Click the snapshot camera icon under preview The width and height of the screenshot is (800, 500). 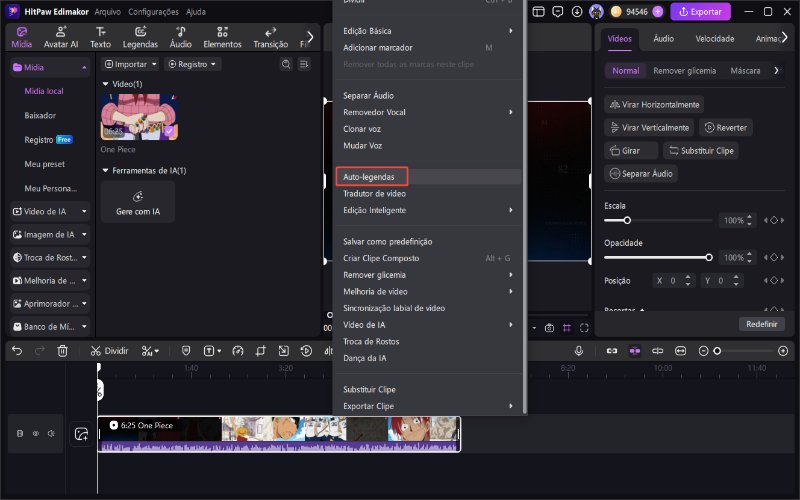549,328
